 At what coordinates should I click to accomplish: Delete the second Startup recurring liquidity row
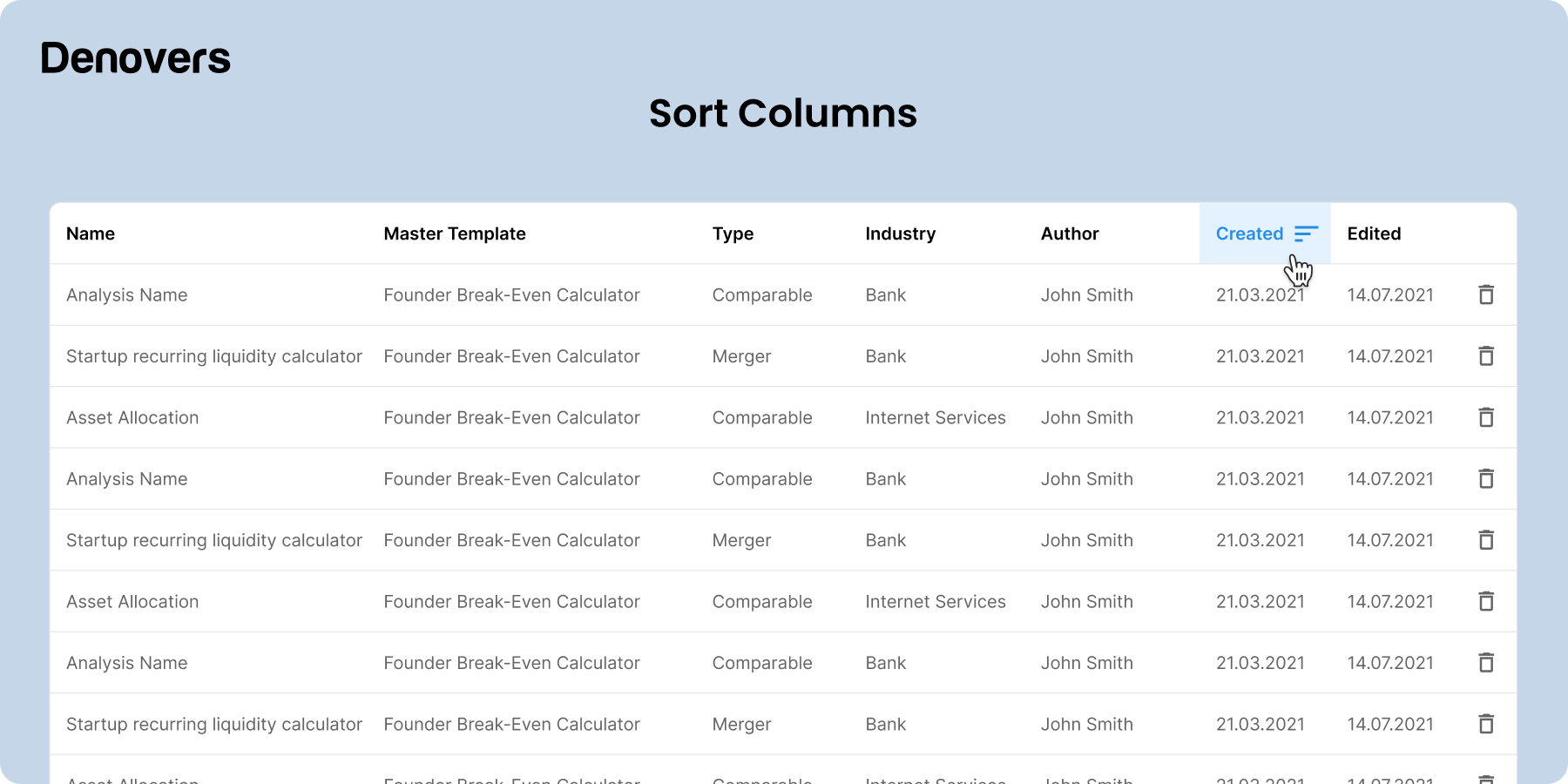pos(1486,540)
